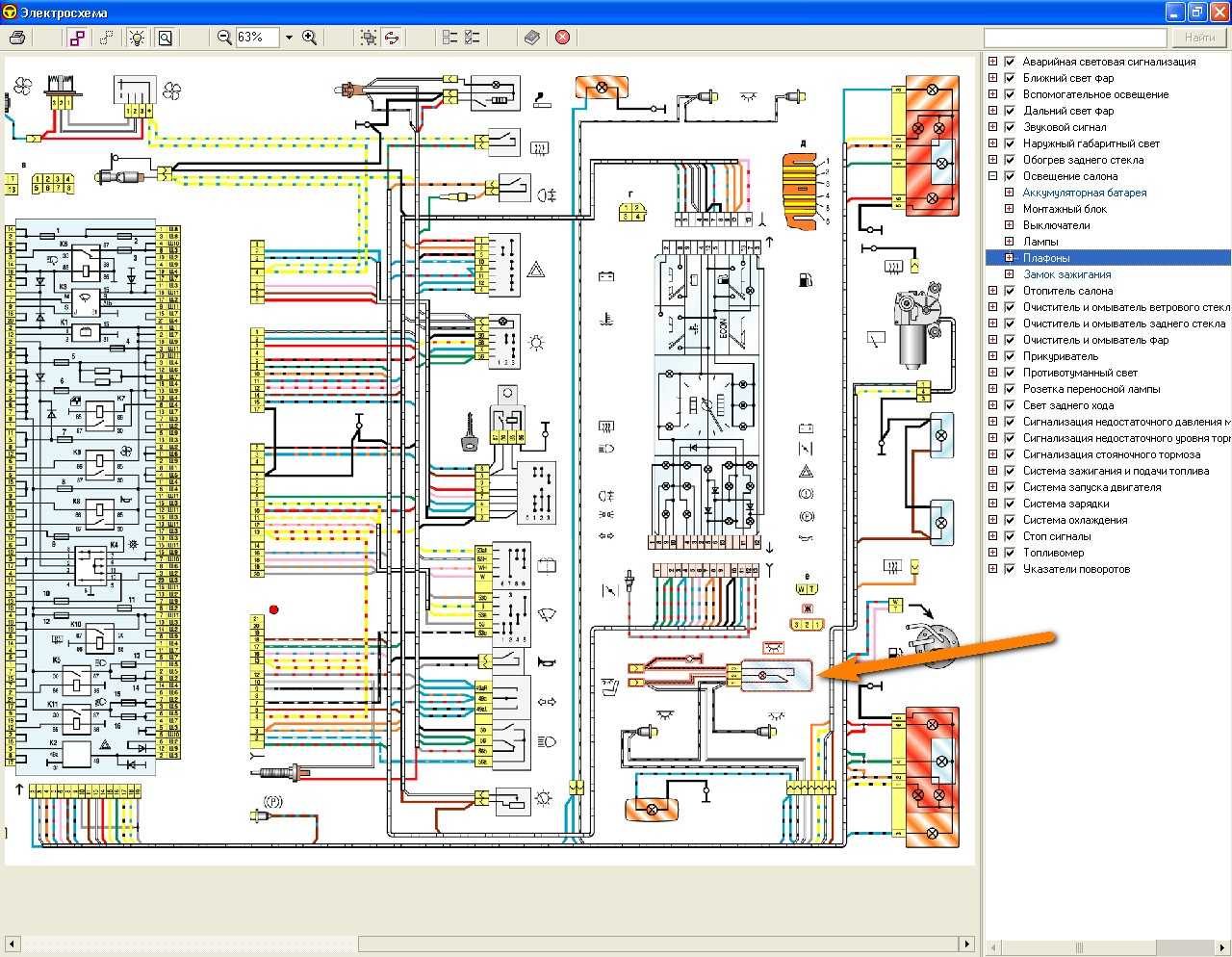Expand the Топливомер tree node
Screen dimensions: 1232x957
(993, 553)
